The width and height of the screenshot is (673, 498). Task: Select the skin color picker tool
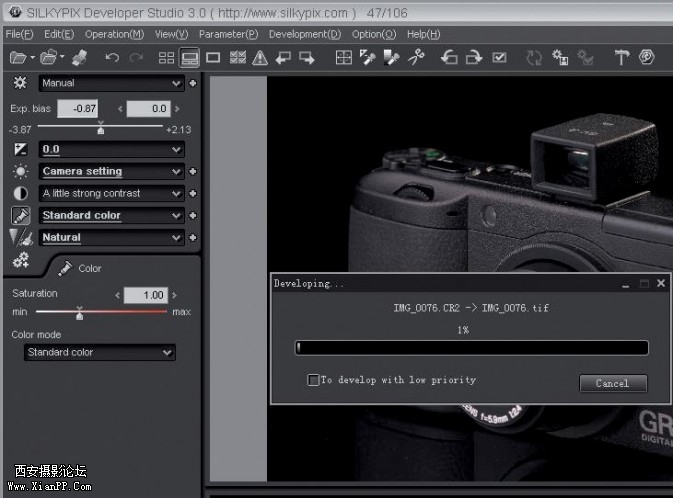(391, 58)
